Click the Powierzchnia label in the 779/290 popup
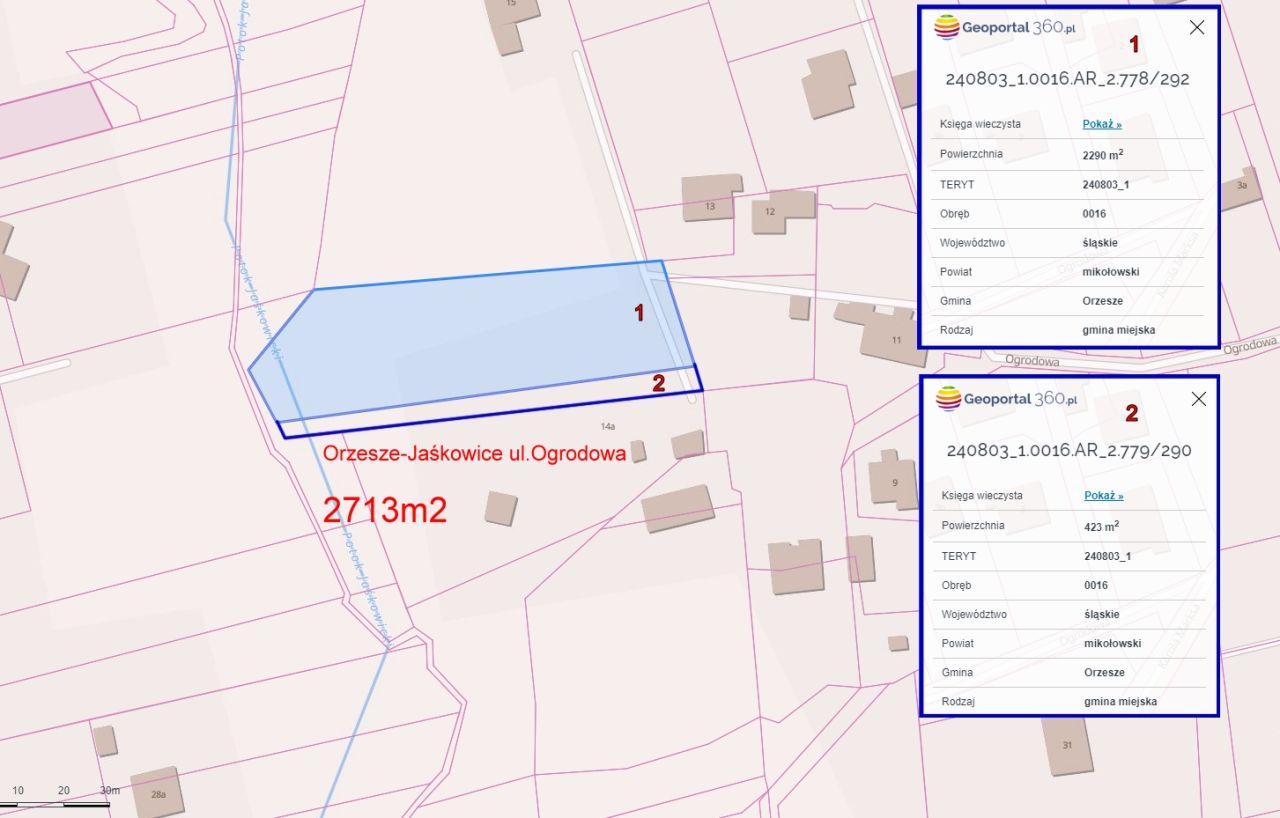Viewport: 1280px width, 818px height. (973, 525)
